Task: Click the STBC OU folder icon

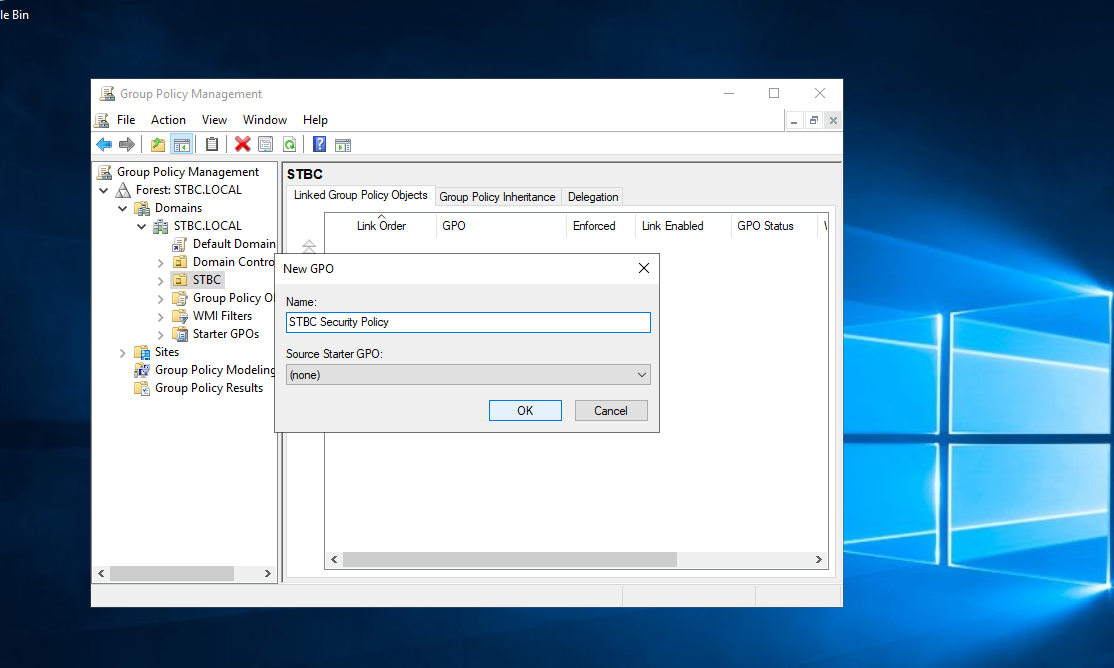Action: [x=180, y=280]
